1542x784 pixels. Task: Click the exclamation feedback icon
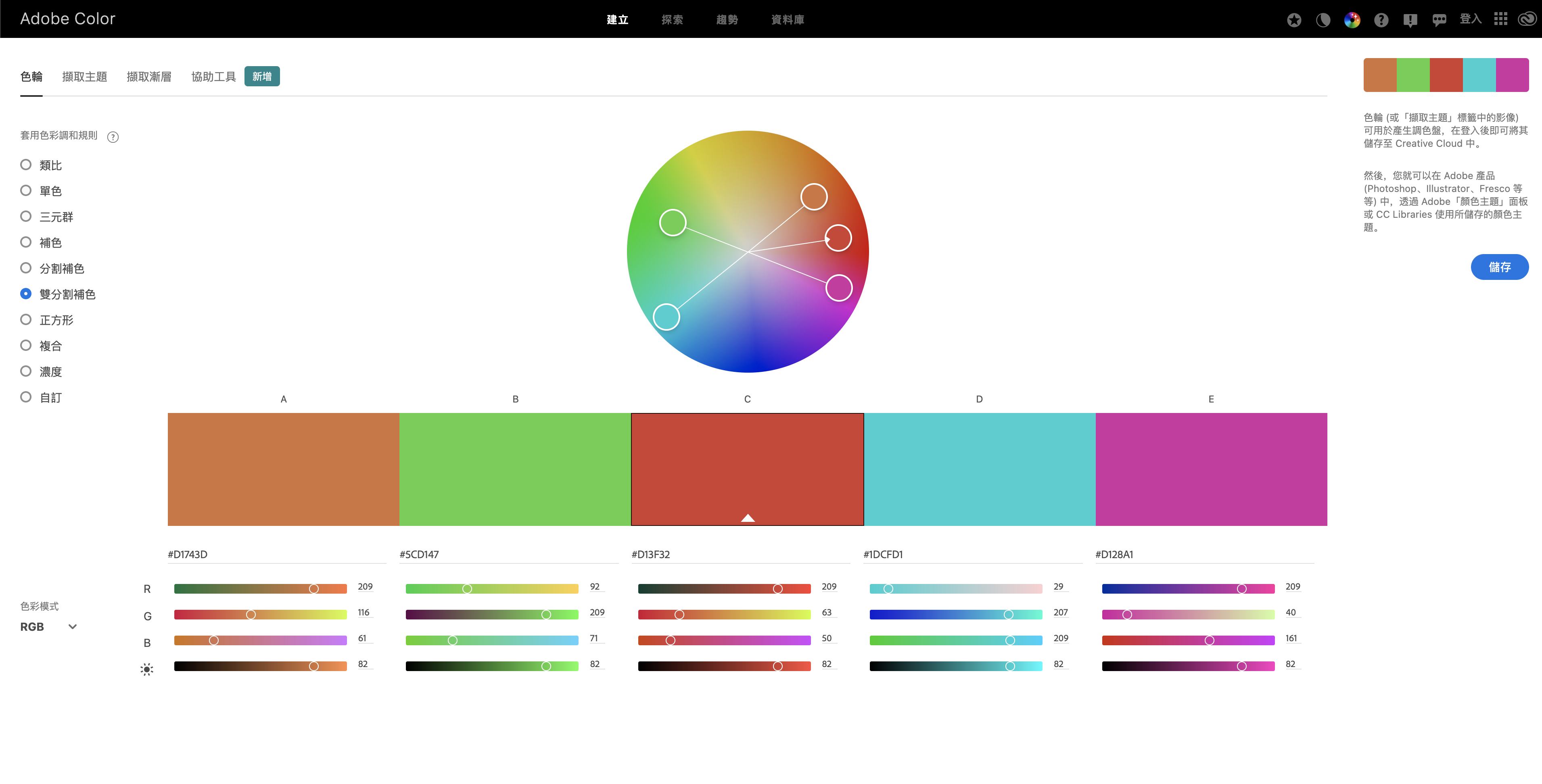coord(1410,20)
